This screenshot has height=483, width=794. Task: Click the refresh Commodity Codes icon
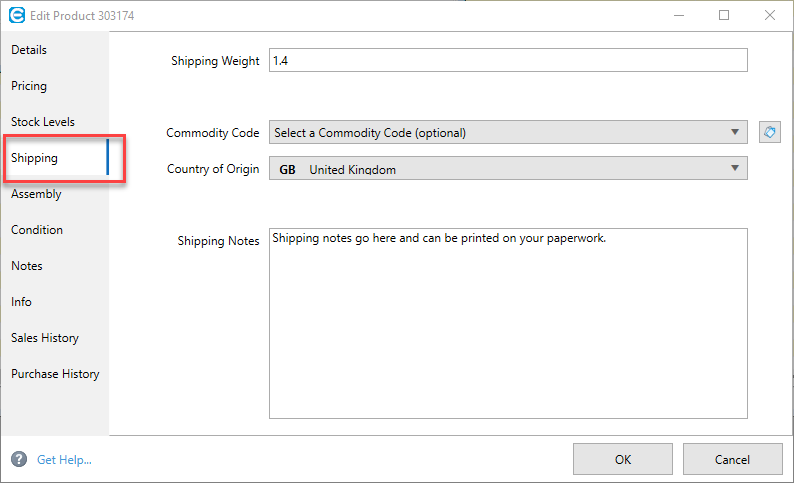[769, 132]
